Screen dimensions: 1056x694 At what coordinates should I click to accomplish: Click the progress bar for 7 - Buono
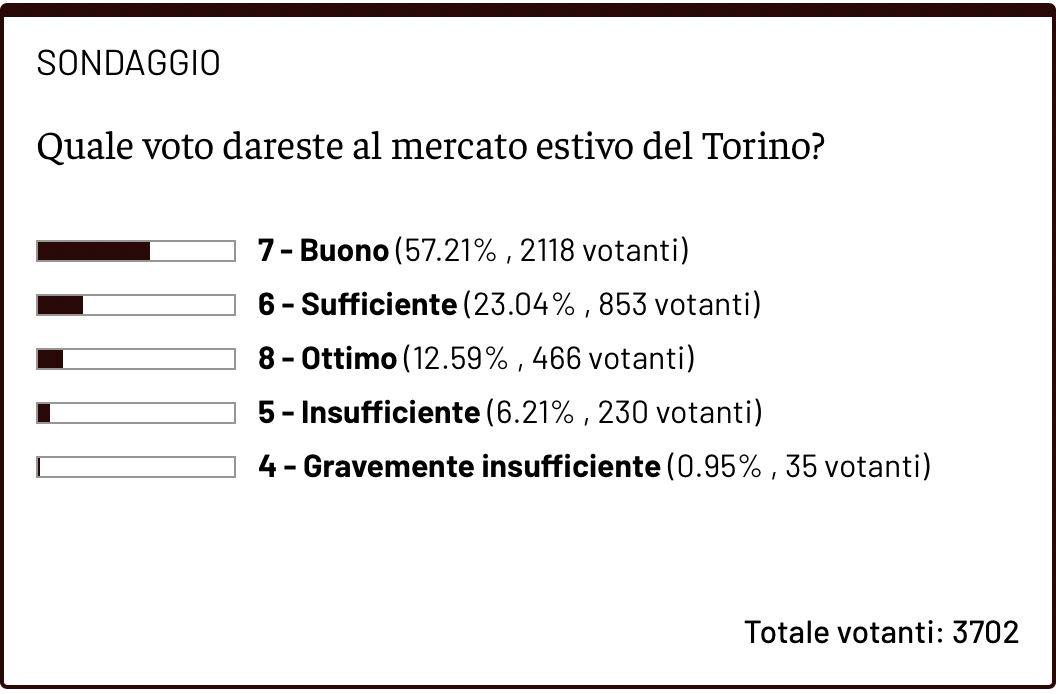(x=136, y=250)
